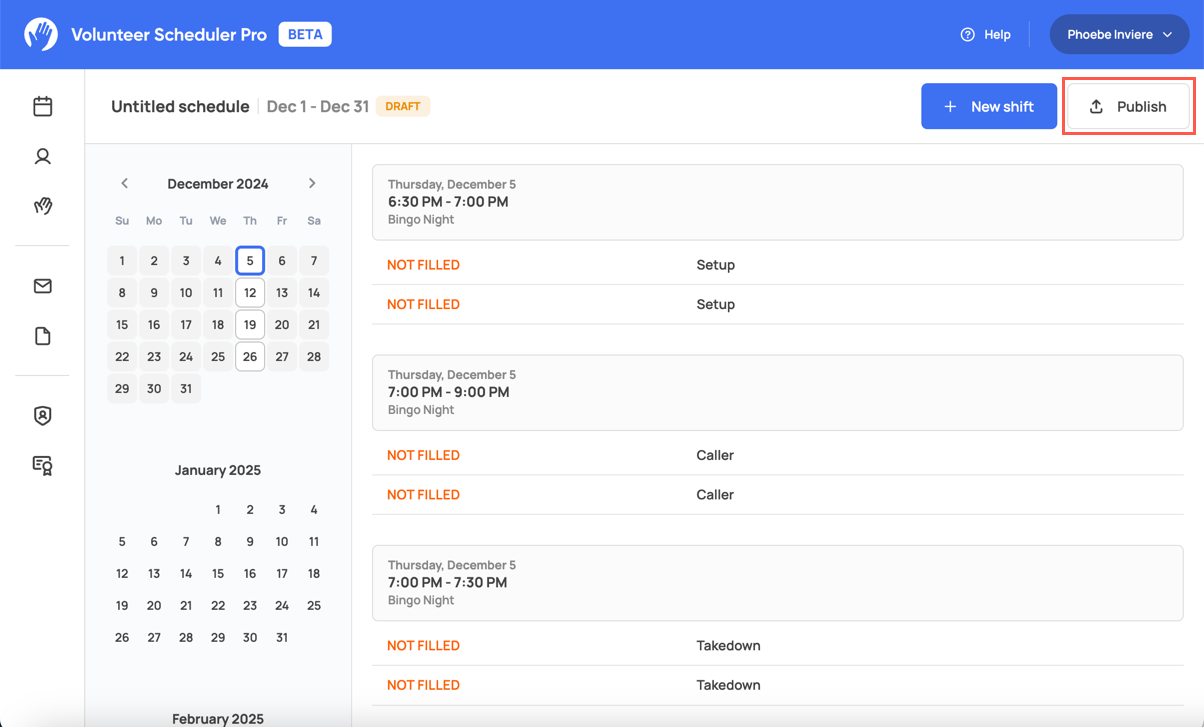
Task: Open the mail messages sidebar icon
Action: click(x=42, y=286)
